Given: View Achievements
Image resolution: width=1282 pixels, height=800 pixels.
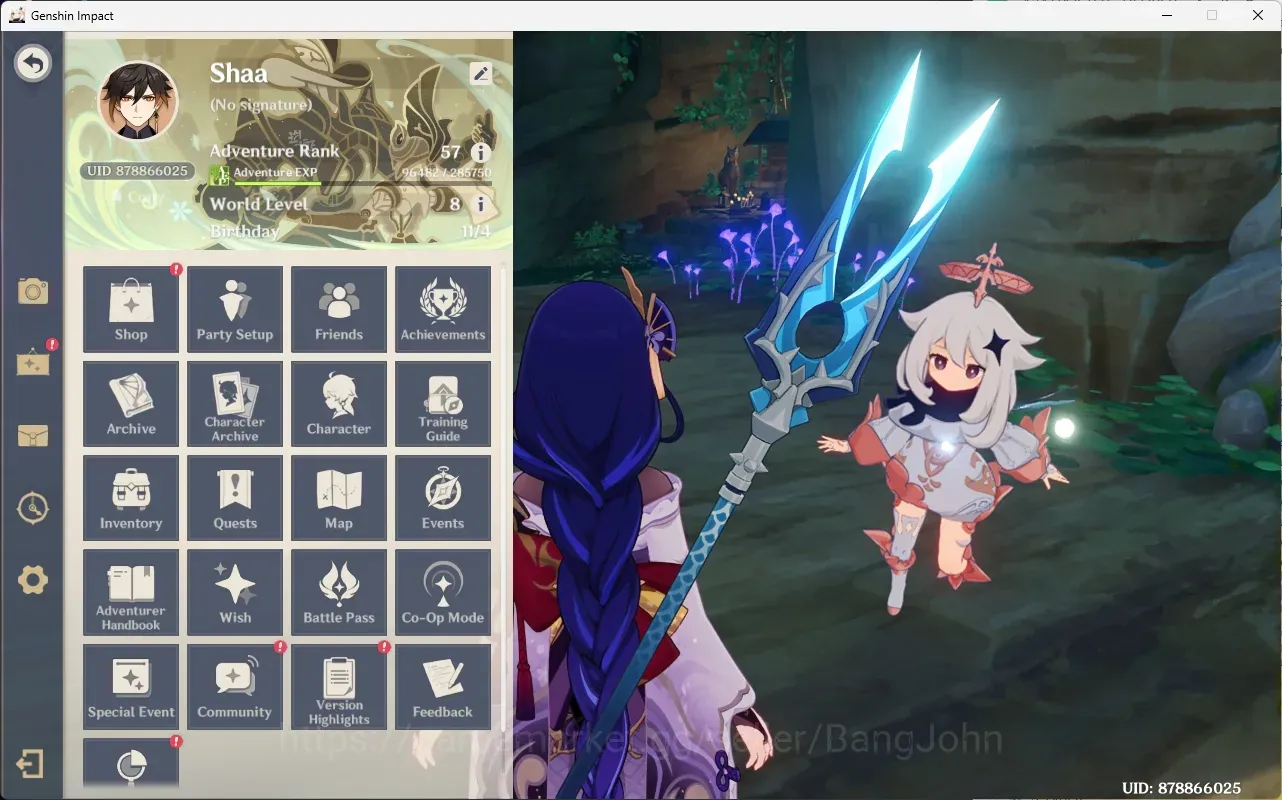Looking at the screenshot, I should 443,309.
